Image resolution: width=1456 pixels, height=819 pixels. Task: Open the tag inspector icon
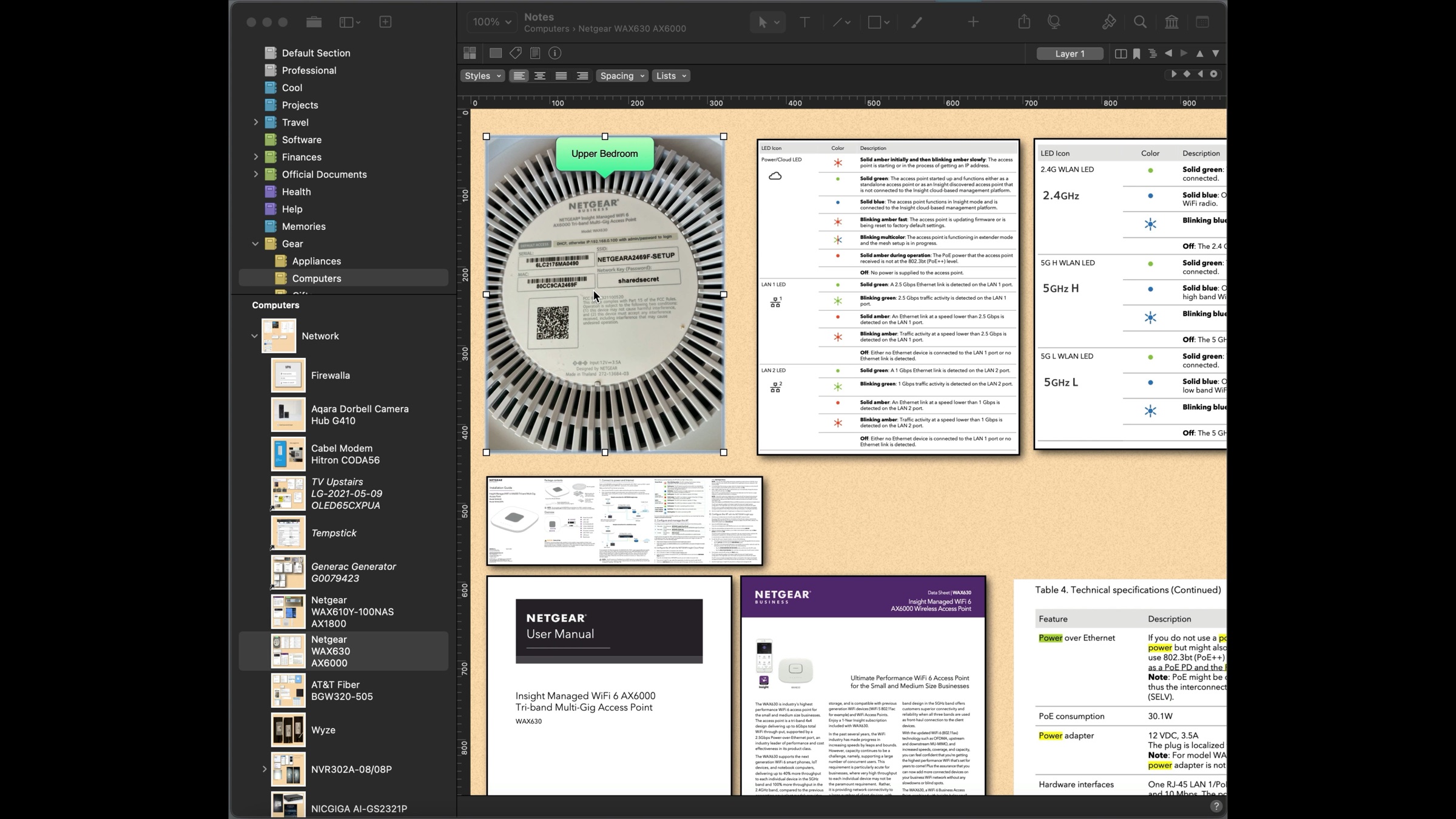click(x=516, y=53)
